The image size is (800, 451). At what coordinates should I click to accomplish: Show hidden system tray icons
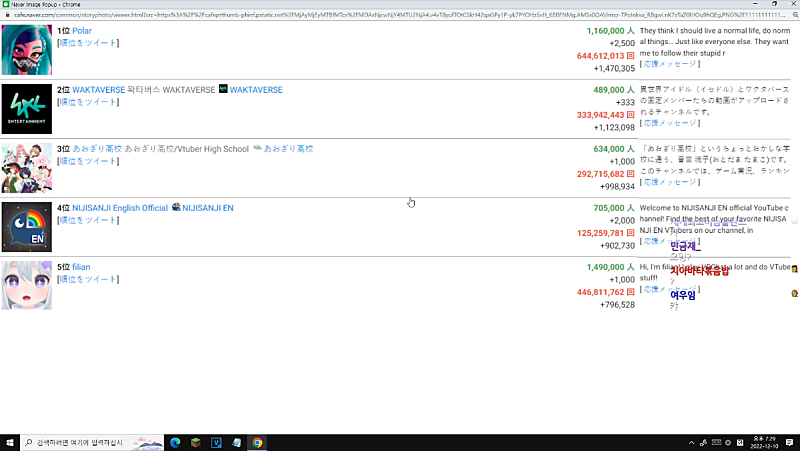coord(691,443)
